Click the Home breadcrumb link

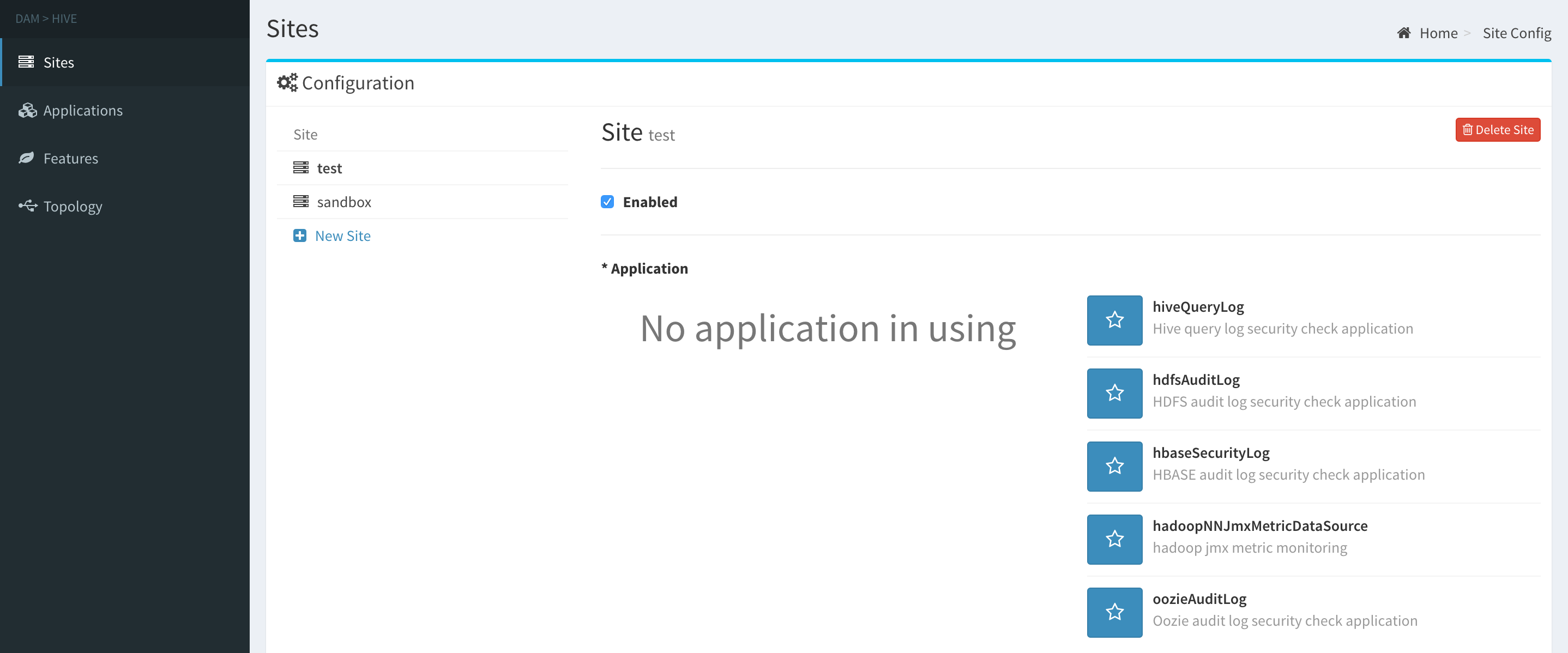(1438, 33)
